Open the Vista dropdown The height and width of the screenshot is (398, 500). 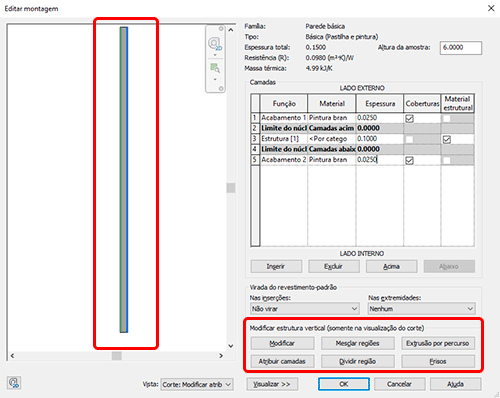(x=197, y=384)
